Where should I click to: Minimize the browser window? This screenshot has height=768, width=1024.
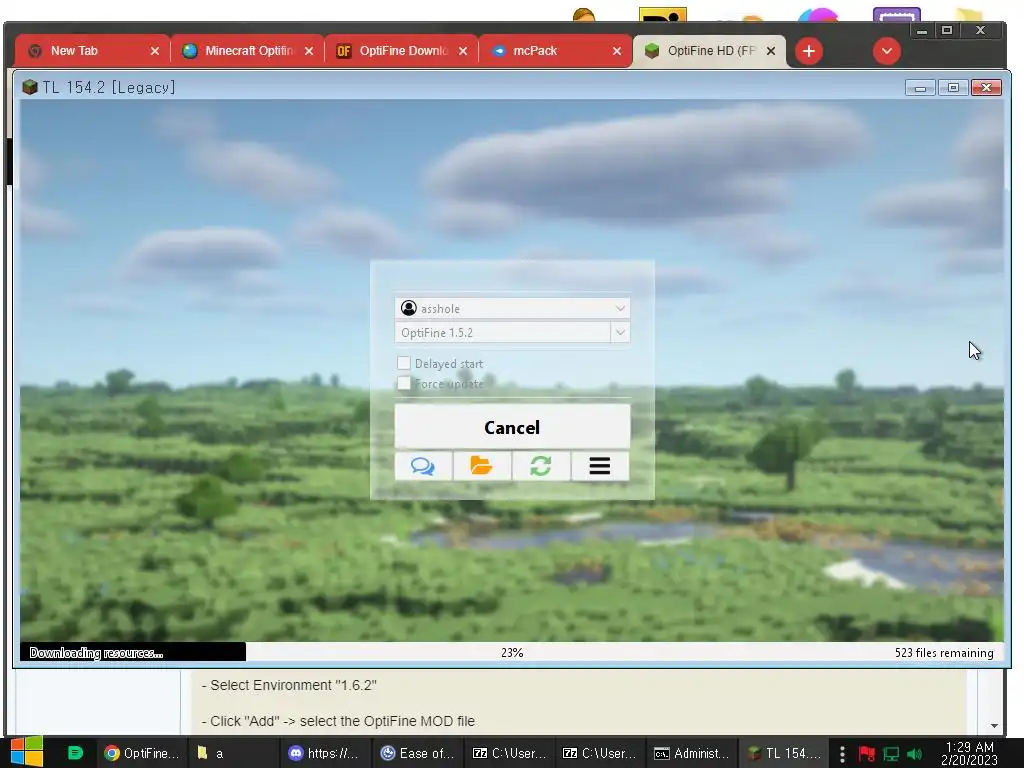(x=921, y=31)
